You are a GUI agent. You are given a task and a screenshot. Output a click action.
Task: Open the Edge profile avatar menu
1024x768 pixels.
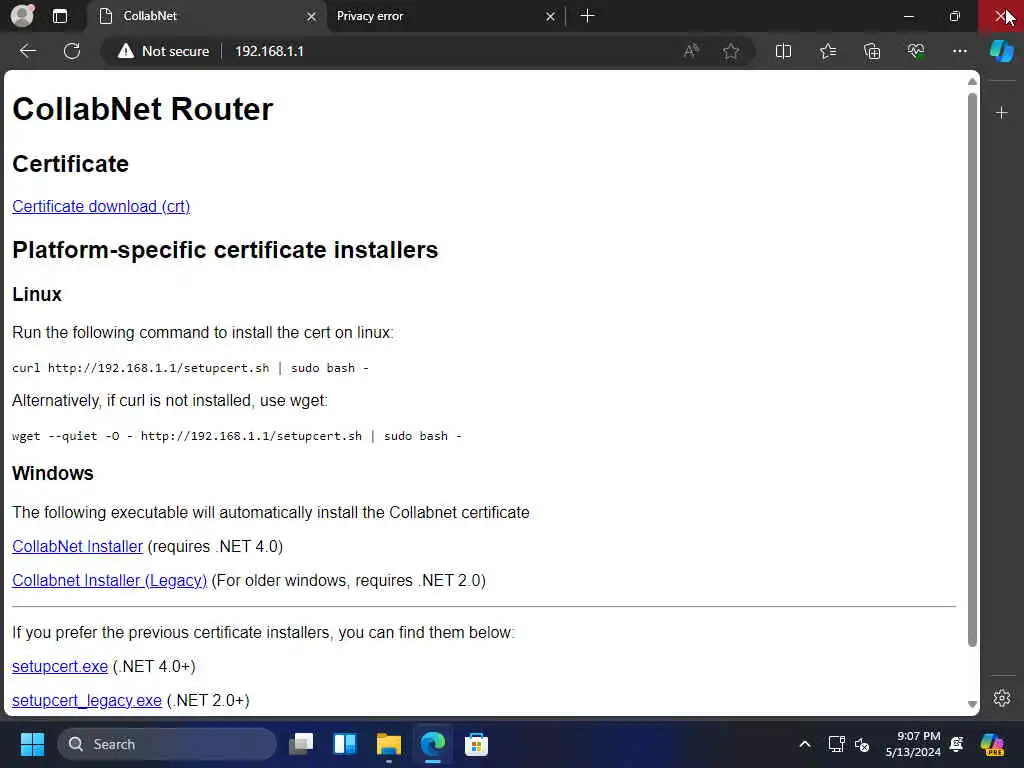[22, 16]
